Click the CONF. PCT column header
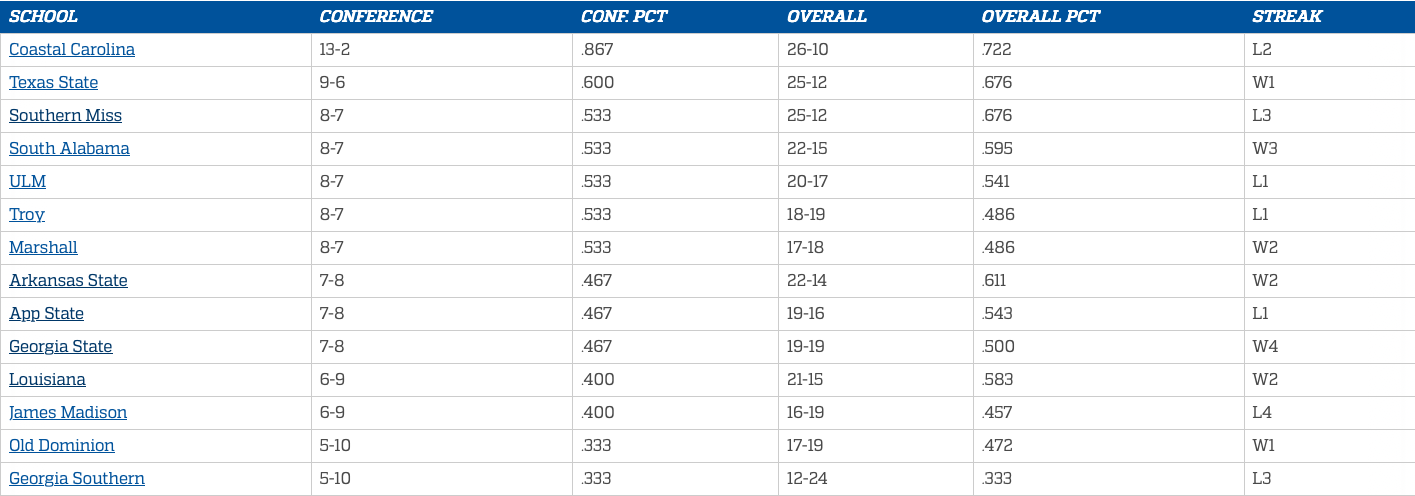The width and height of the screenshot is (1415, 496). pyautogui.click(x=624, y=17)
